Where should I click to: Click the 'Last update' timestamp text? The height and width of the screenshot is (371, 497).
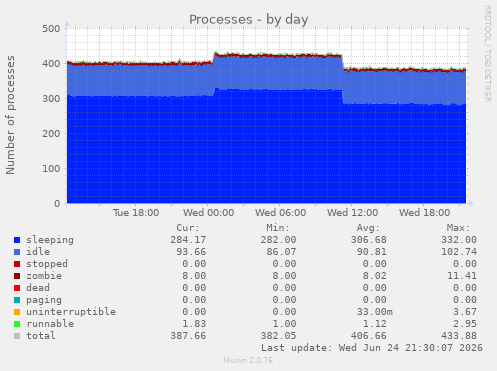[372, 348]
